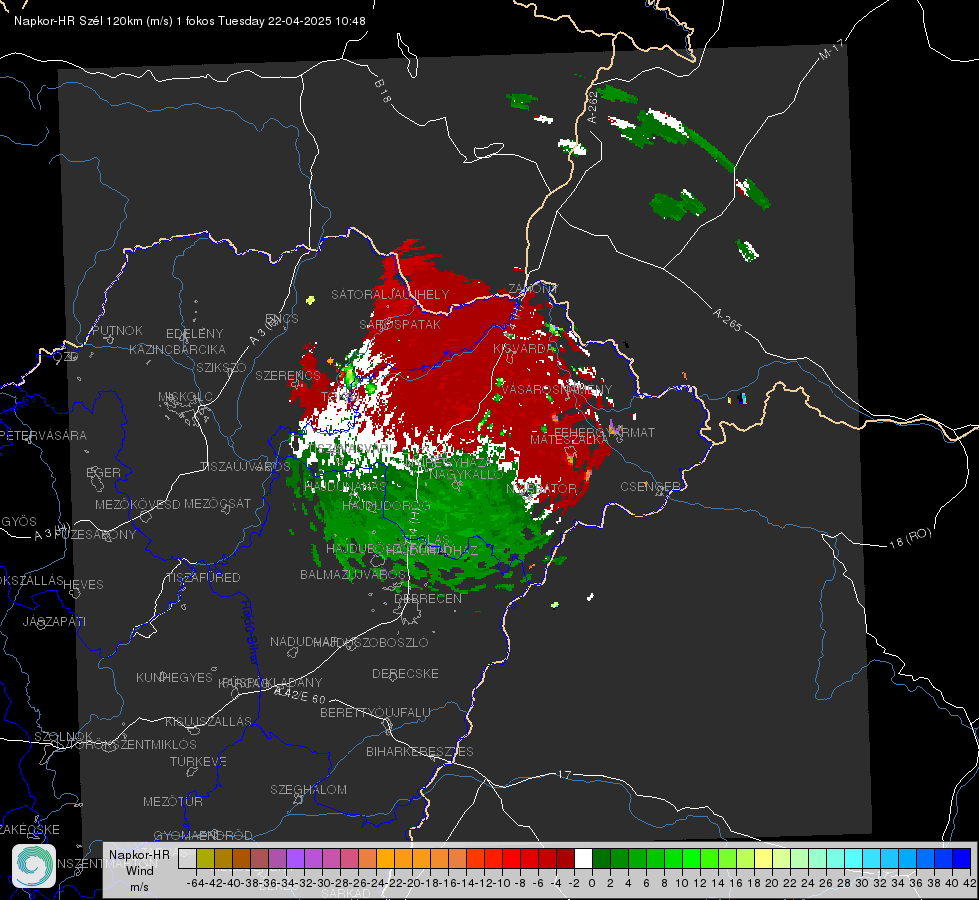Viewport: 979px width, 900px height.
Task: Click the PÉTERVÁSÁRA label
Action: (43, 435)
